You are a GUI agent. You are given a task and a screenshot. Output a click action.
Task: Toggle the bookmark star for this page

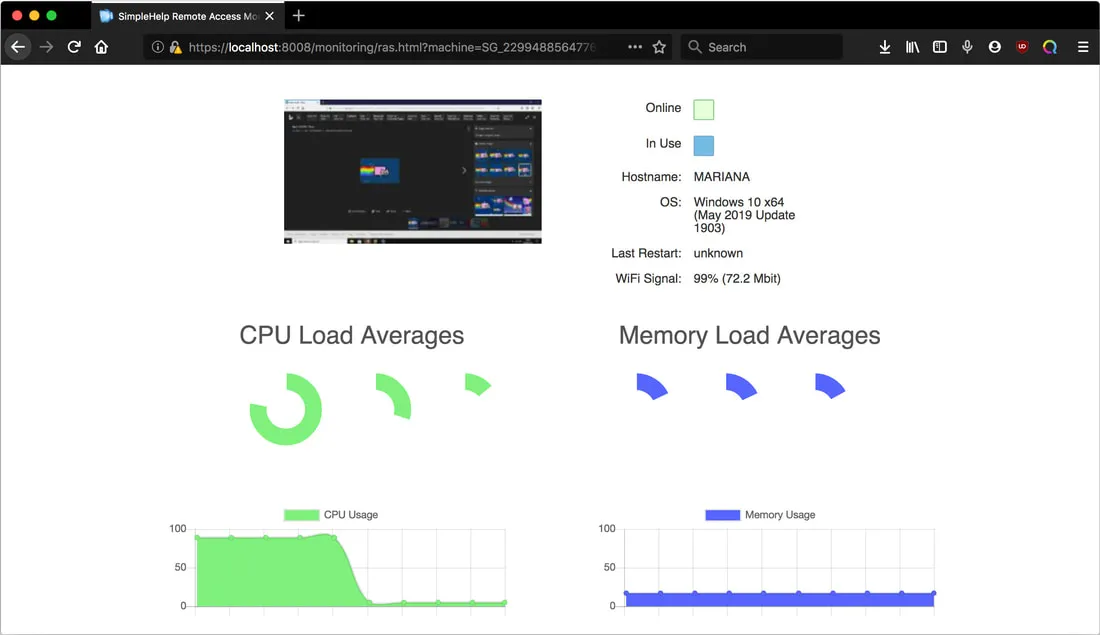[659, 46]
